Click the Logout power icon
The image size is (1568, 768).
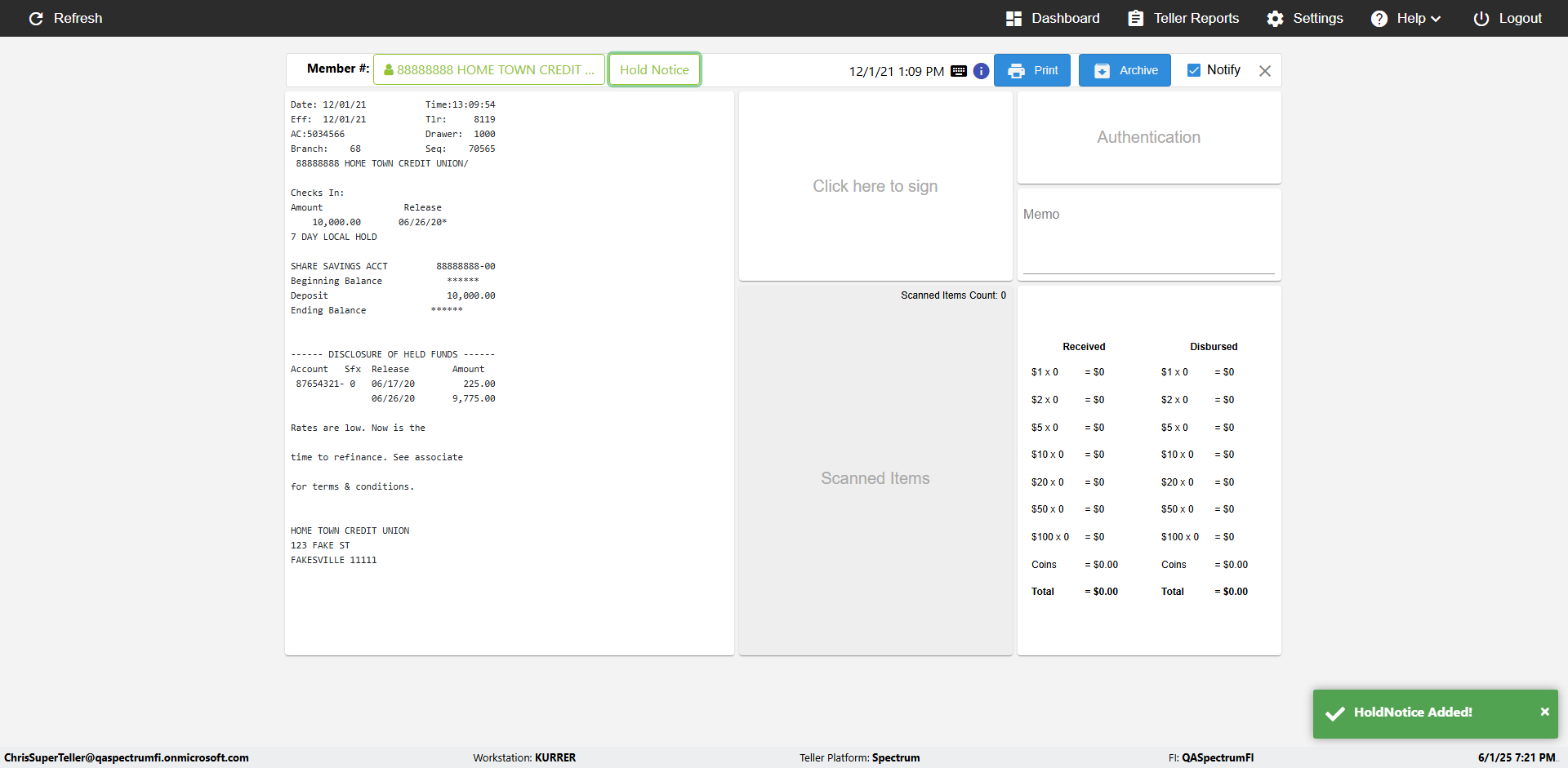click(1481, 19)
